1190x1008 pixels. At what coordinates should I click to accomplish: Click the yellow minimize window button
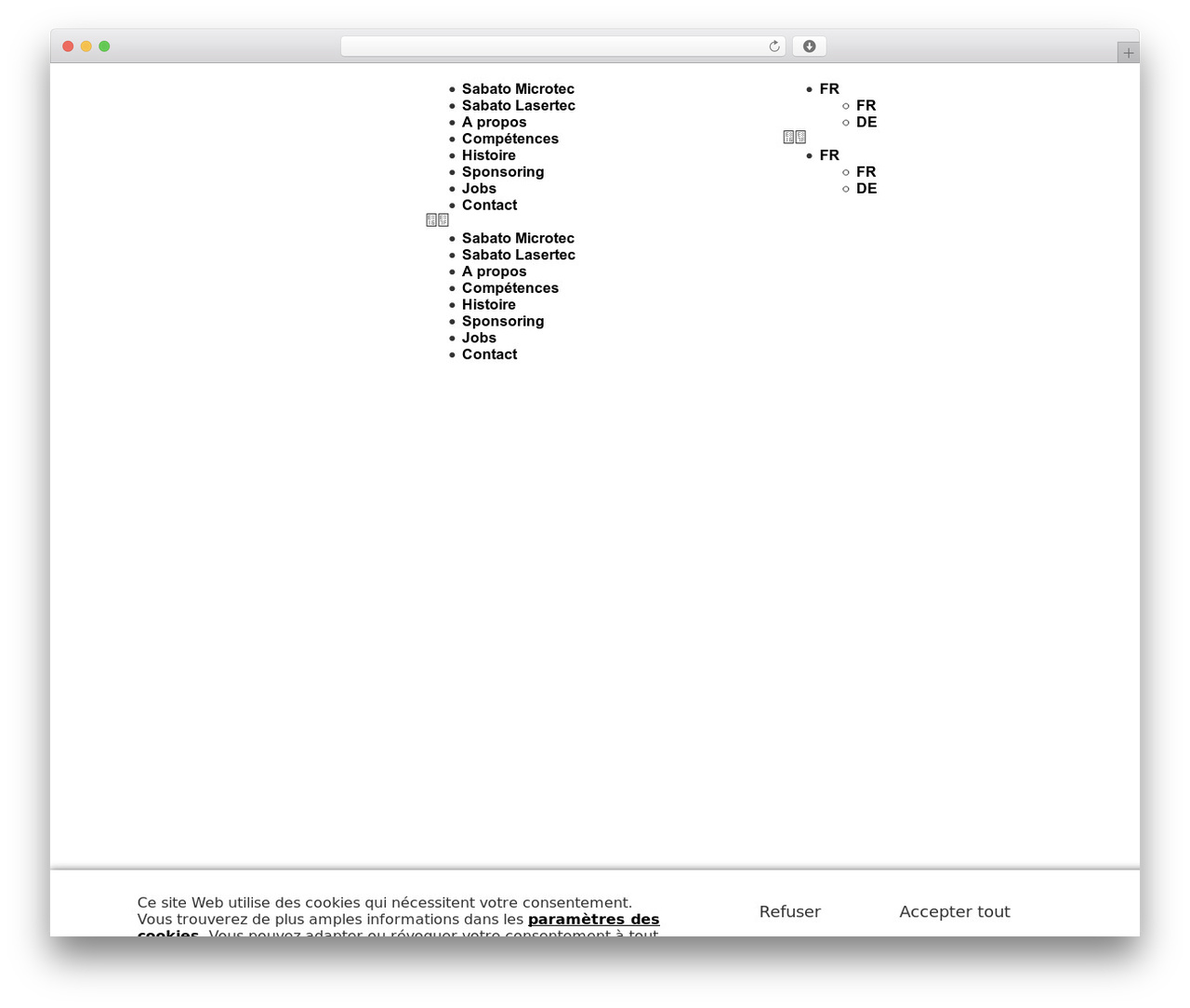[86, 46]
